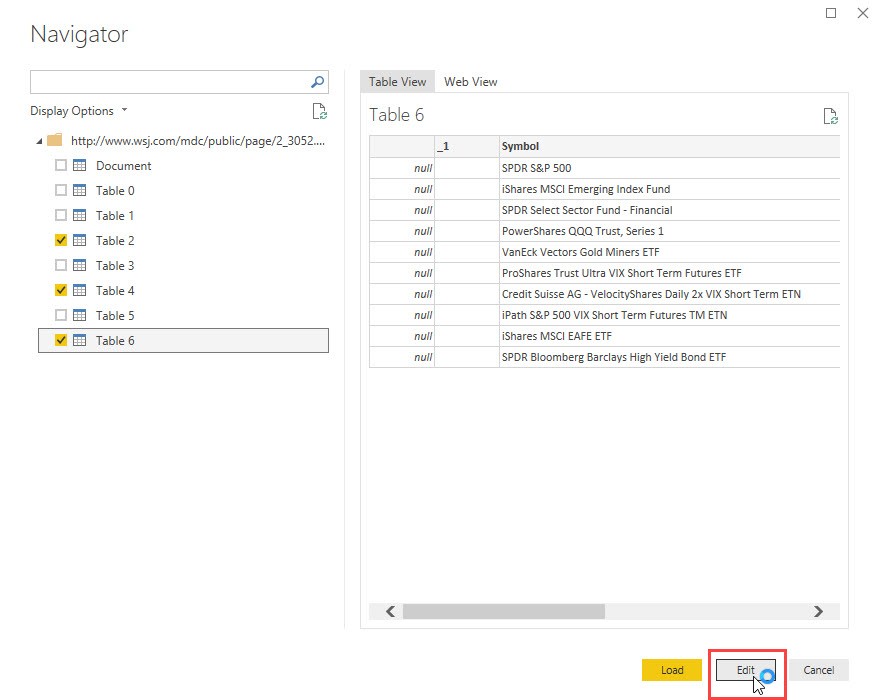
Task: Click null cell in SPDR S&P 500 row
Action: click(401, 168)
